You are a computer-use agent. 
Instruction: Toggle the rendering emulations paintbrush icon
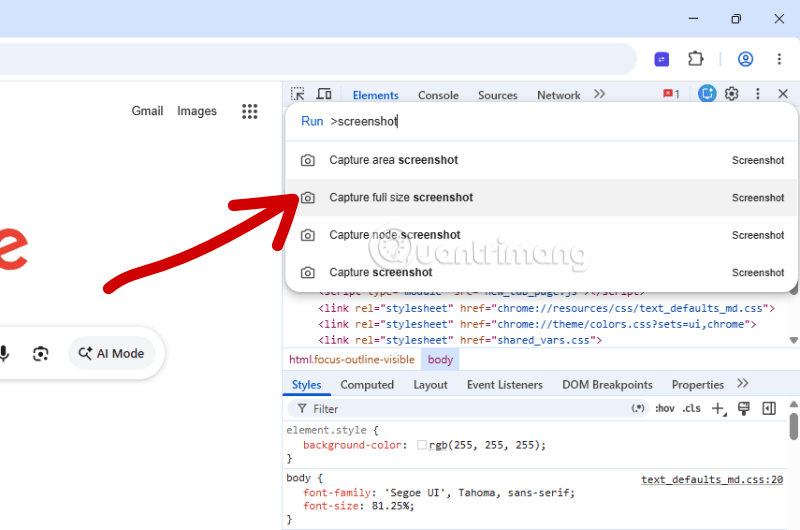(x=744, y=408)
